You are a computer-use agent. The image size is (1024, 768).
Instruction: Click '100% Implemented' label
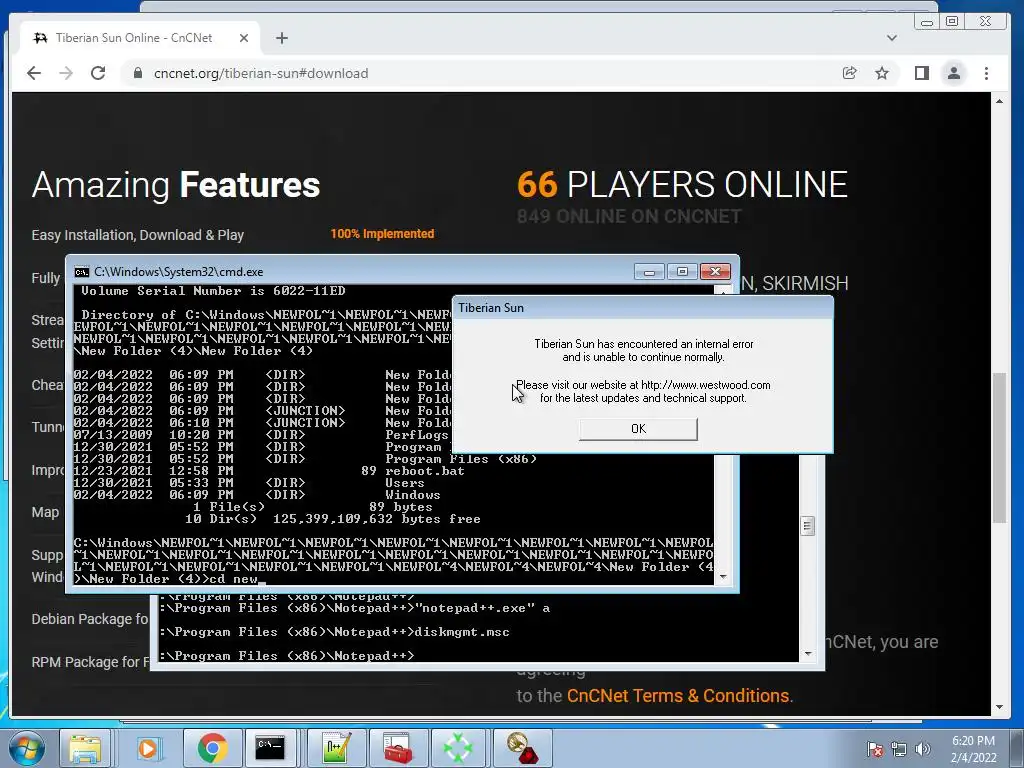point(382,234)
